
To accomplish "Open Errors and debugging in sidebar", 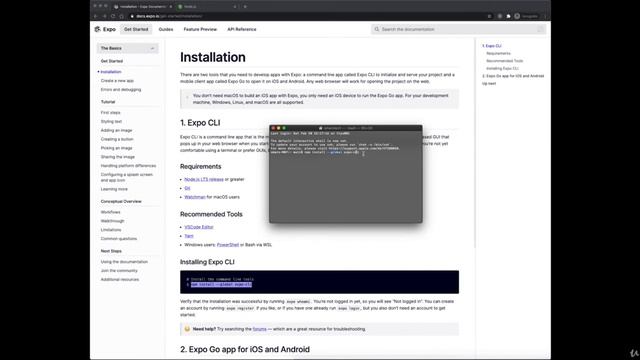I will pos(121,89).
